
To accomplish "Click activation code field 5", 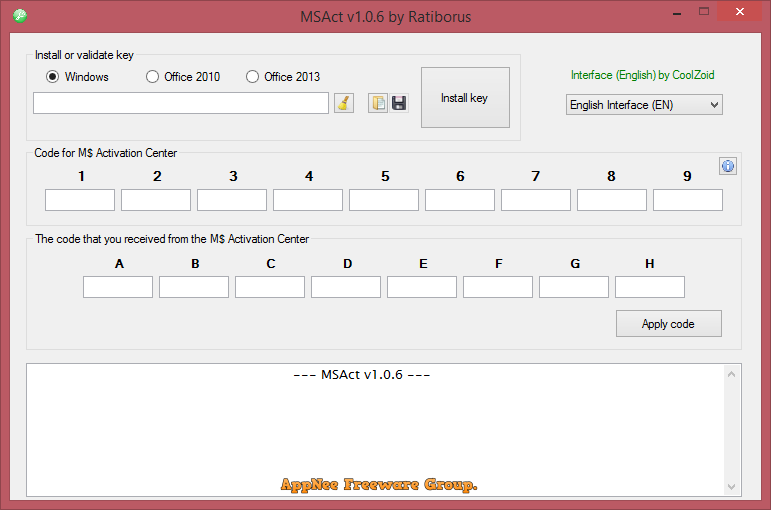I will (x=384, y=200).
